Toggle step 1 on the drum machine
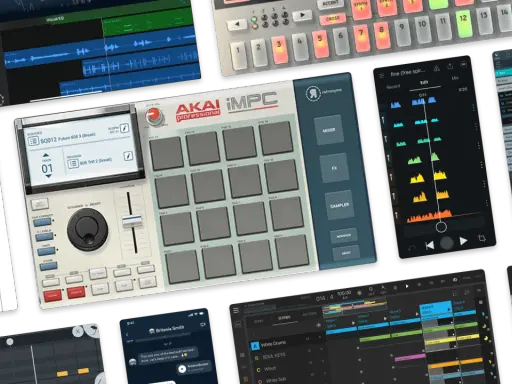512x384 pixels. pos(238,55)
